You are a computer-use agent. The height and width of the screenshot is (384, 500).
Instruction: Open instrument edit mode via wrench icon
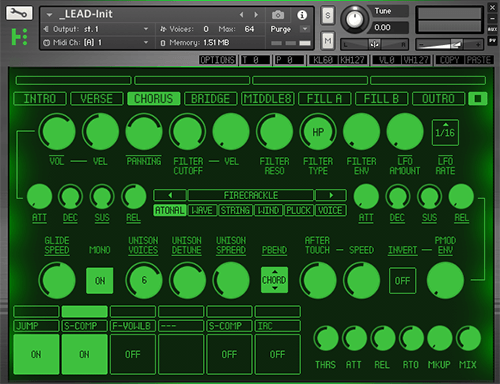click(19, 13)
